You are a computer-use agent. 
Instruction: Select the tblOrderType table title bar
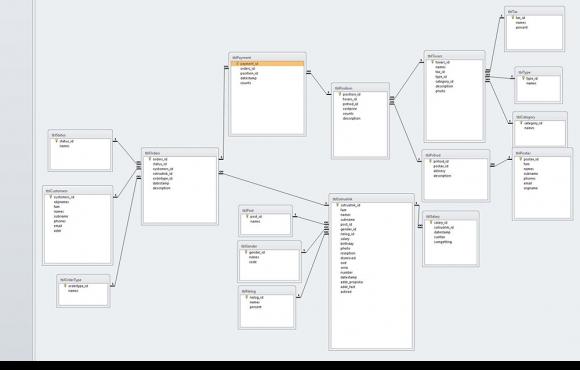83,280
